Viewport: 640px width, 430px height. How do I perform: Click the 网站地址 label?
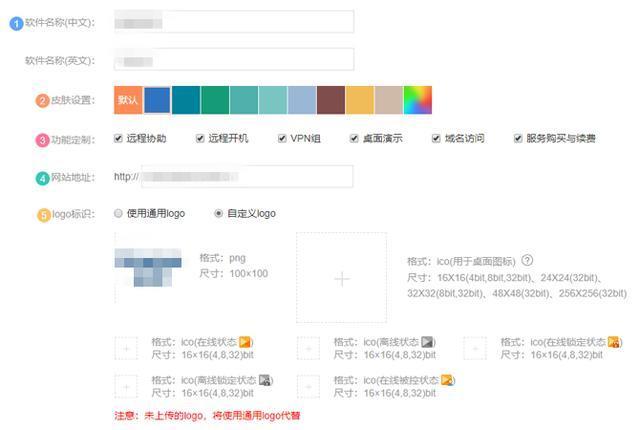tap(73, 177)
